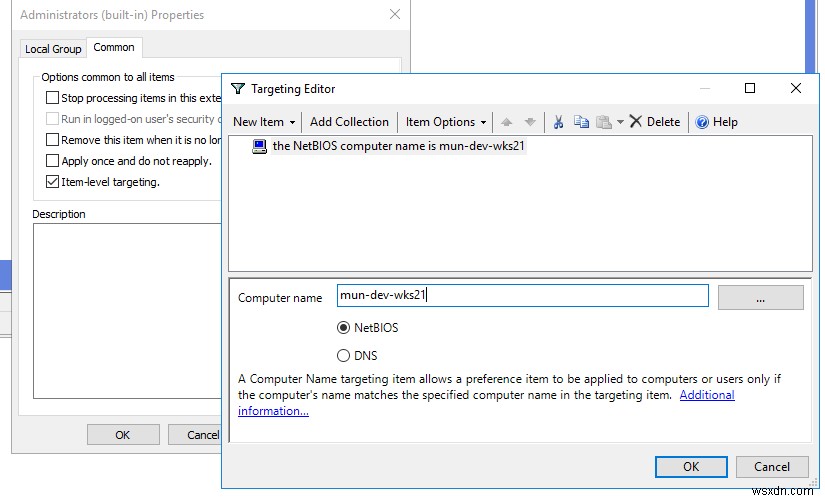
Task: Select 'the NetBIOS computer name is mun-dev-wks21' item
Action: point(398,146)
